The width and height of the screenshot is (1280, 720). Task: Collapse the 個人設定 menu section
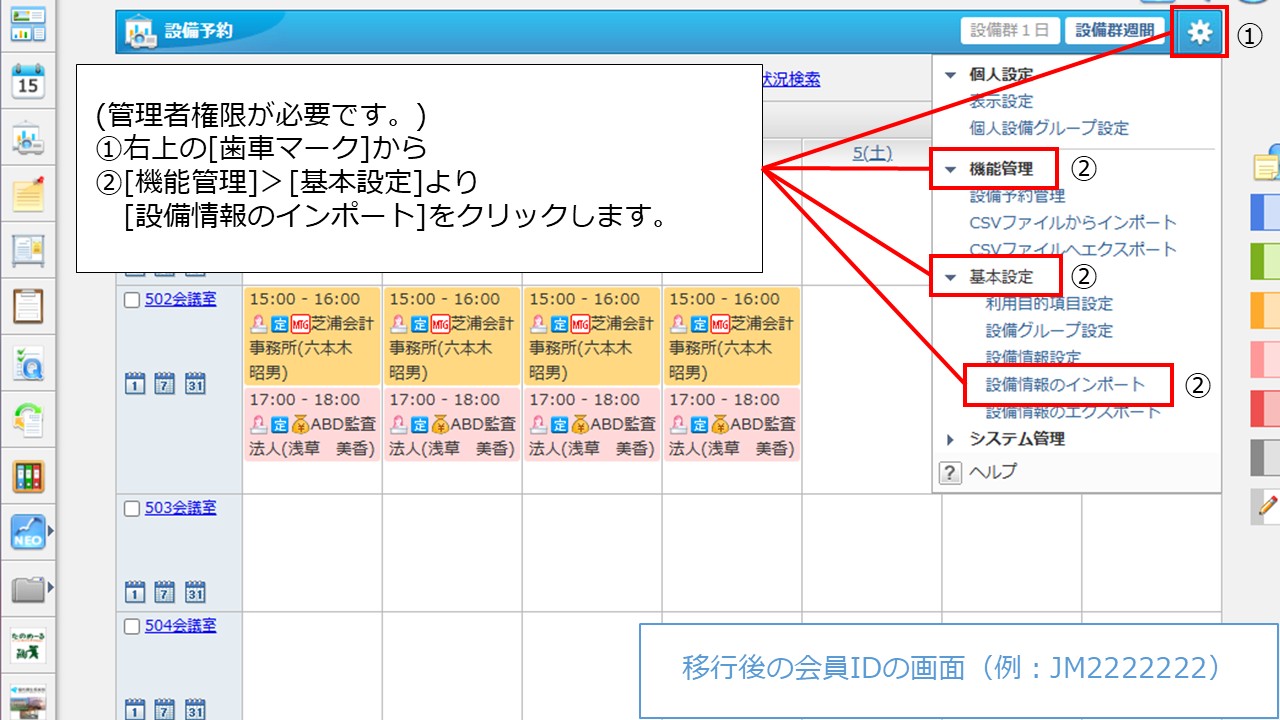coord(950,75)
